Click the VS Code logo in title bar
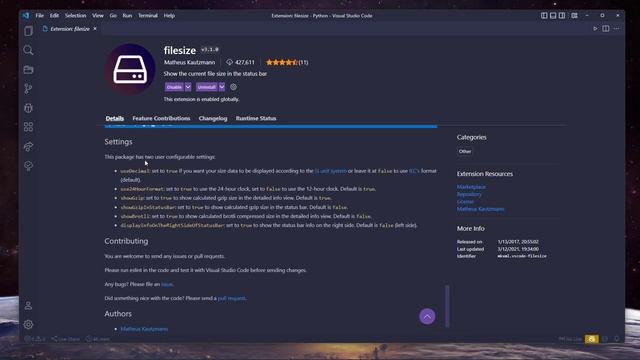640x360 pixels. click(x=26, y=16)
